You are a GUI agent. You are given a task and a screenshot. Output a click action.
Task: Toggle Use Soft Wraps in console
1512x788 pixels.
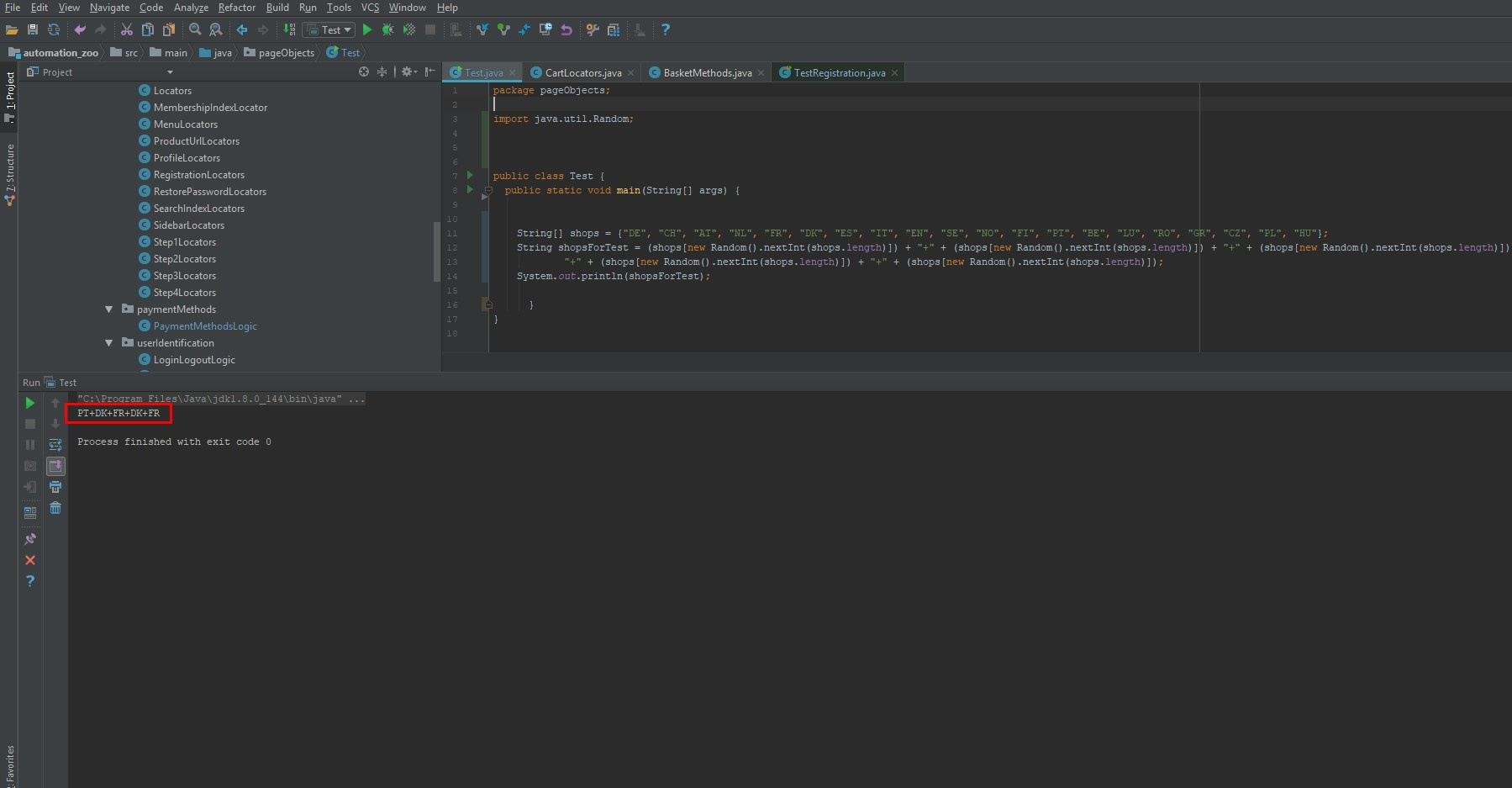coord(55,445)
